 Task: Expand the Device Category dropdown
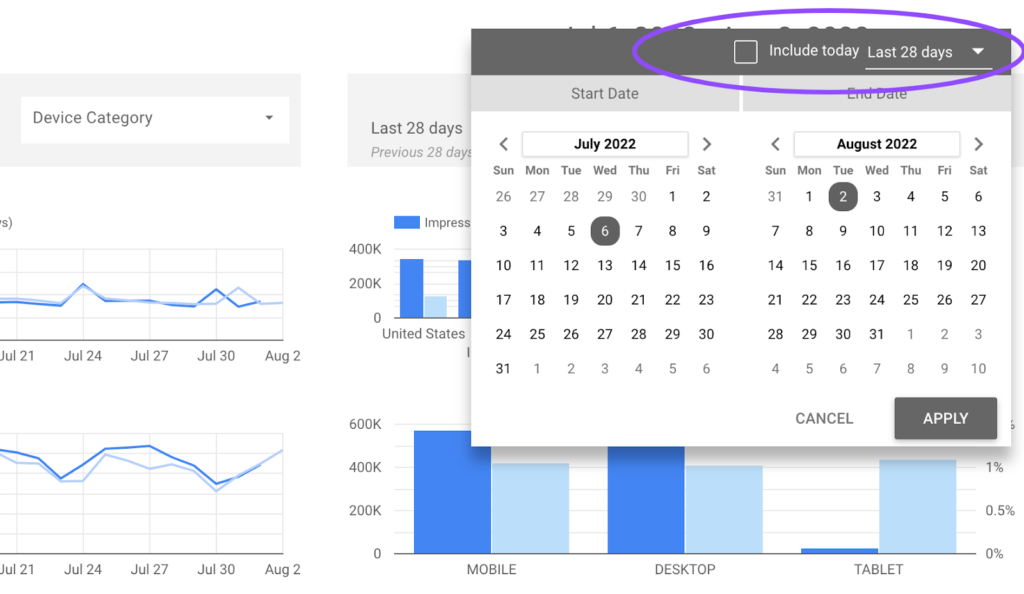154,118
